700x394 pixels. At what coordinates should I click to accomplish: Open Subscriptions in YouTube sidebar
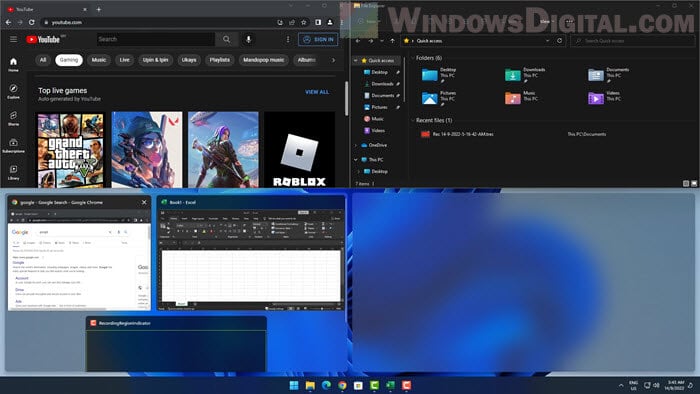(x=13, y=145)
